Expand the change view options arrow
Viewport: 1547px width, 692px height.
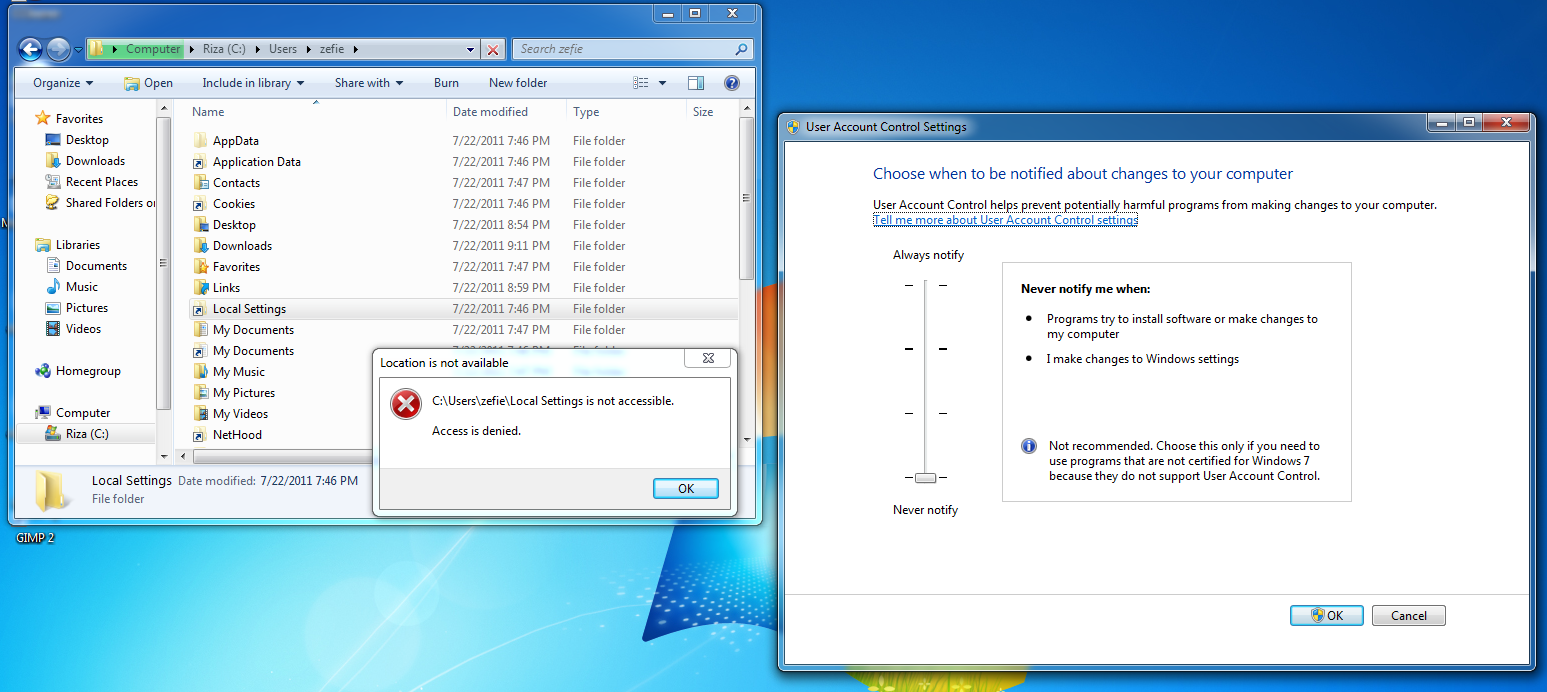(x=662, y=83)
